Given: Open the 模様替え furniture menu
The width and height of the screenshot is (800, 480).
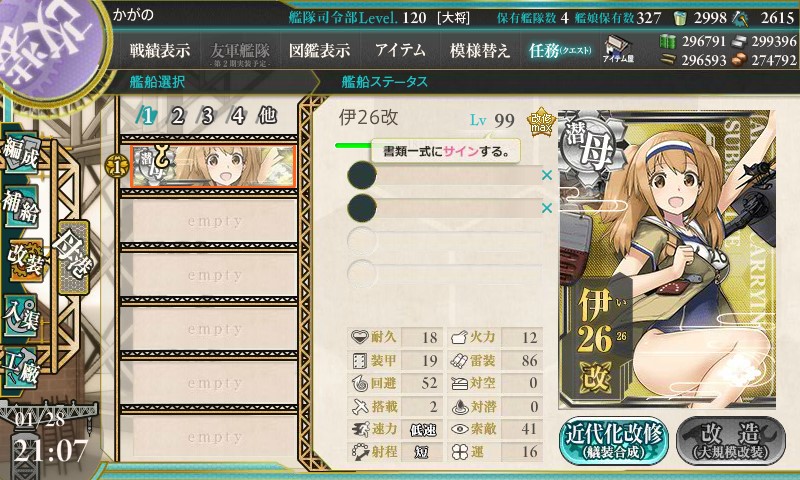Looking at the screenshot, I should (480, 50).
